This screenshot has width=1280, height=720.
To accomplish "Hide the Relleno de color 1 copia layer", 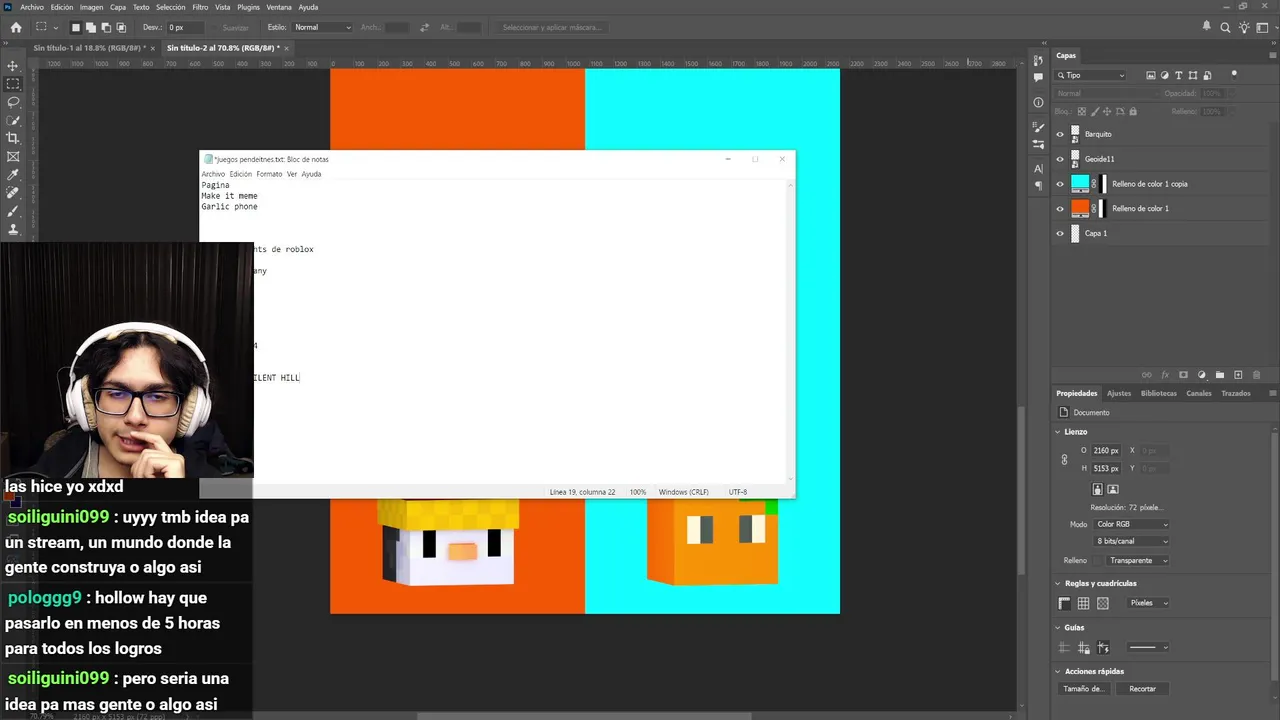I will coord(1060,184).
